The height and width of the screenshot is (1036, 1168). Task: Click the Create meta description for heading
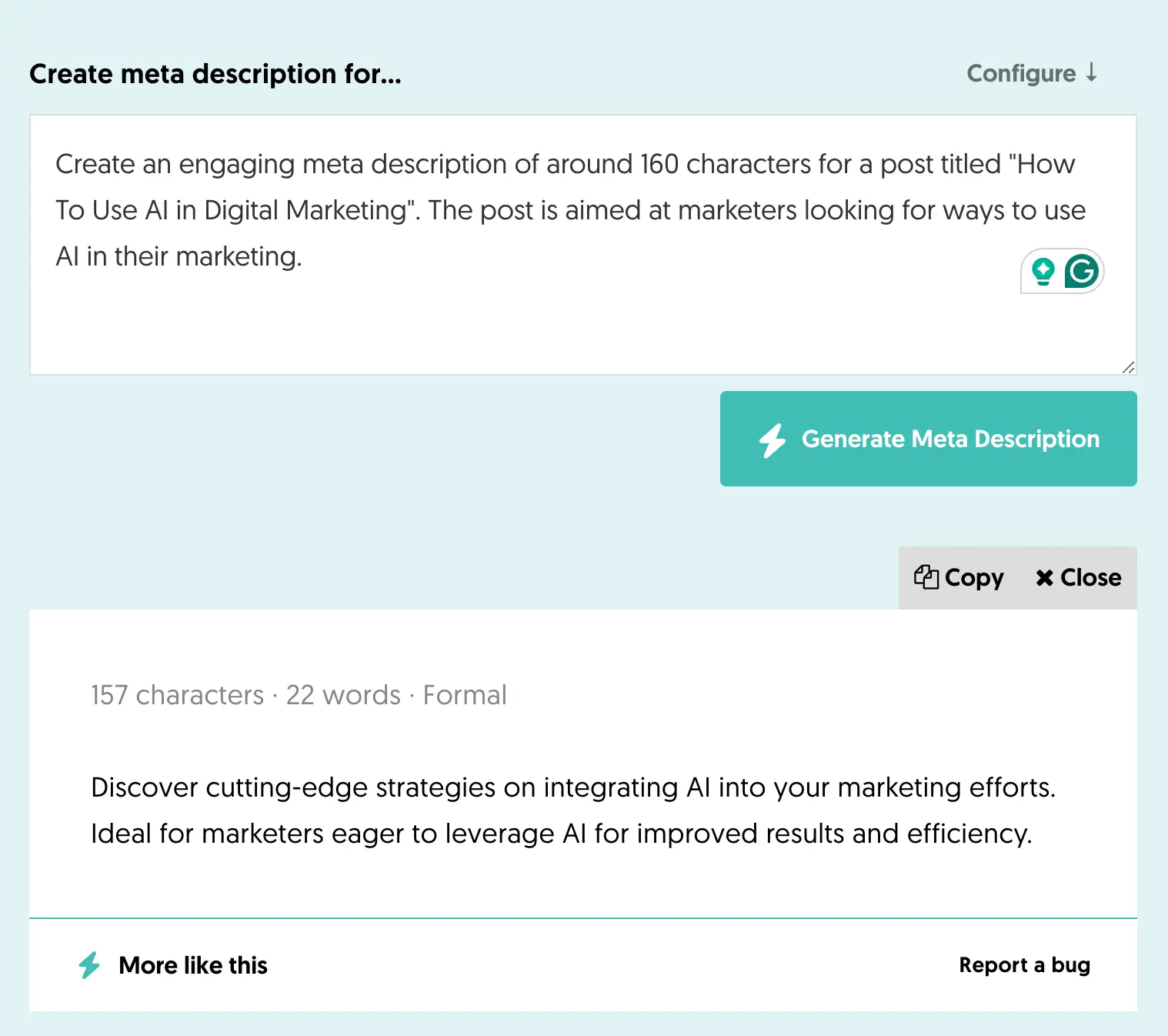pyautogui.click(x=215, y=74)
